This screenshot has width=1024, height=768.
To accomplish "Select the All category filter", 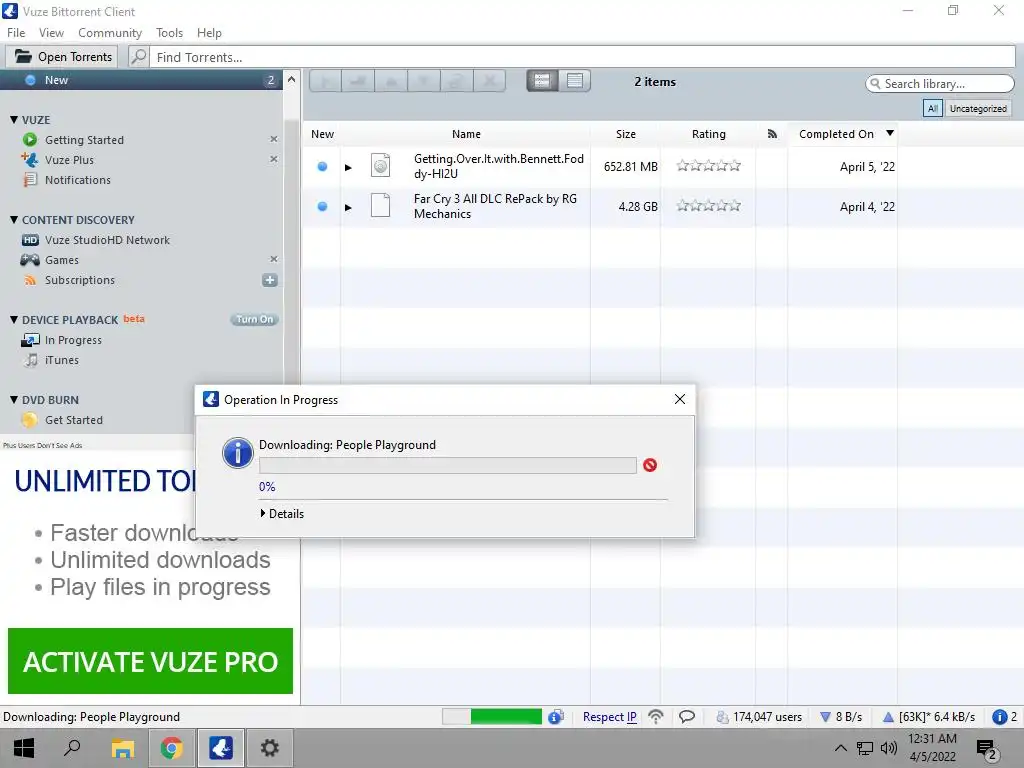I will click(x=933, y=108).
